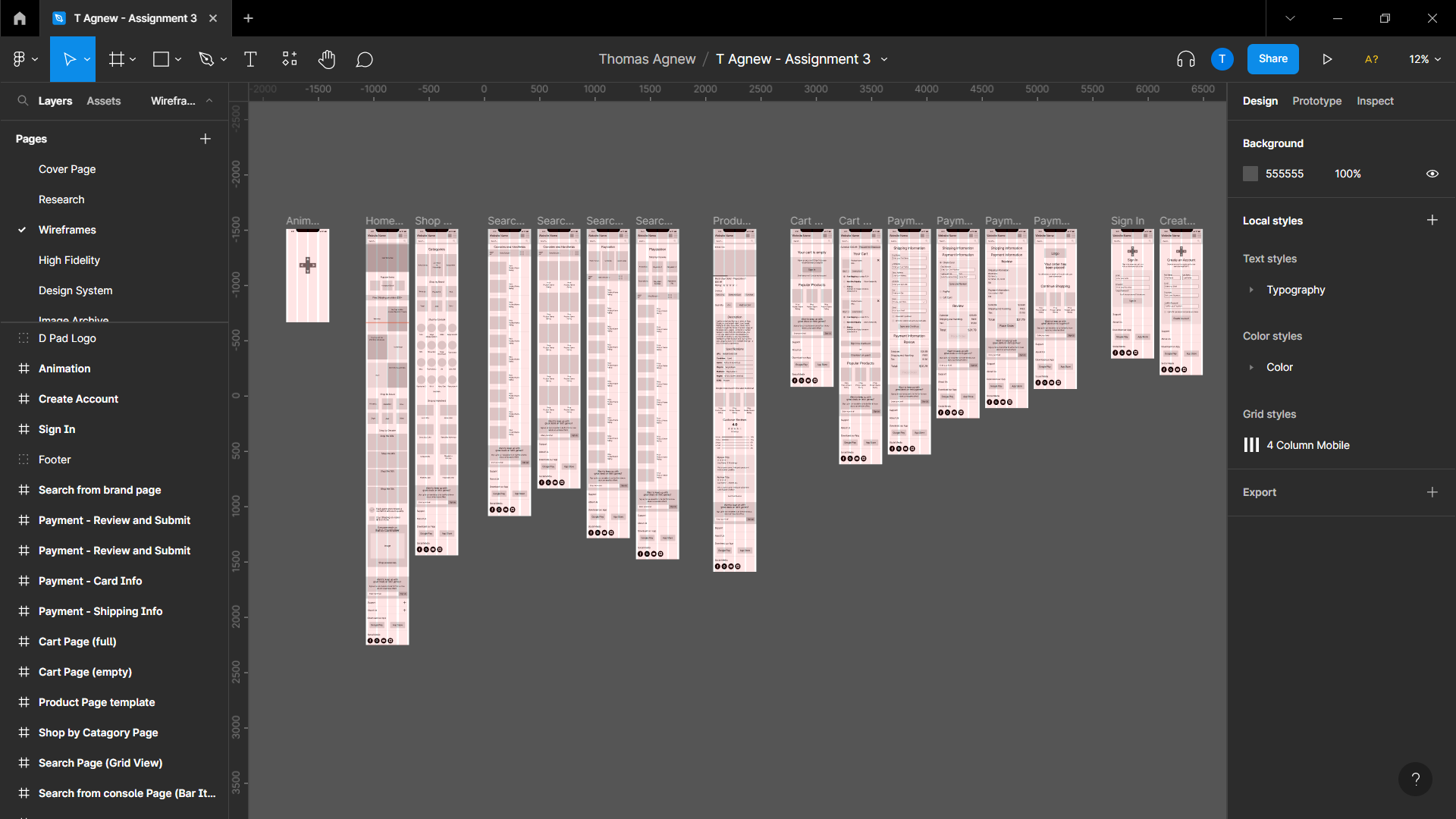This screenshot has height=819, width=1456.
Task: Add export setting with plus icon
Action: 1432,492
